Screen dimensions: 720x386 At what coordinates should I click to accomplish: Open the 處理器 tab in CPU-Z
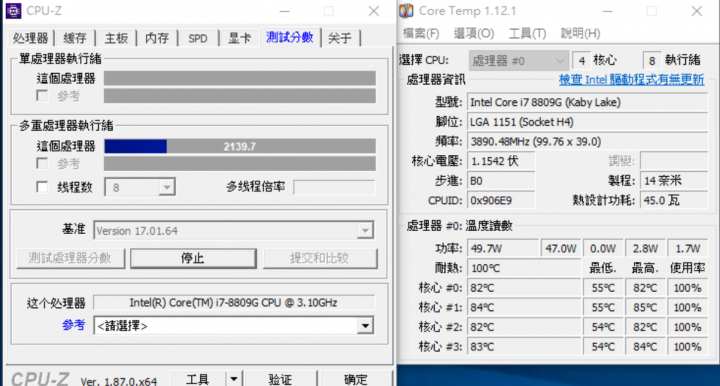coord(30,38)
